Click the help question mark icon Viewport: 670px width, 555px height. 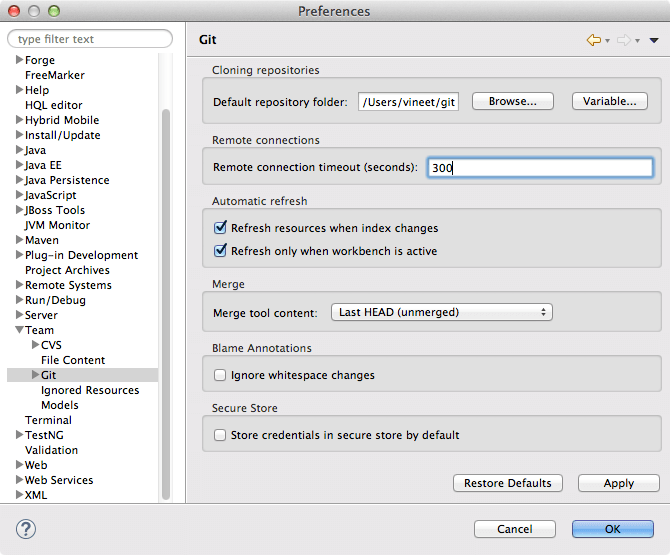28,528
